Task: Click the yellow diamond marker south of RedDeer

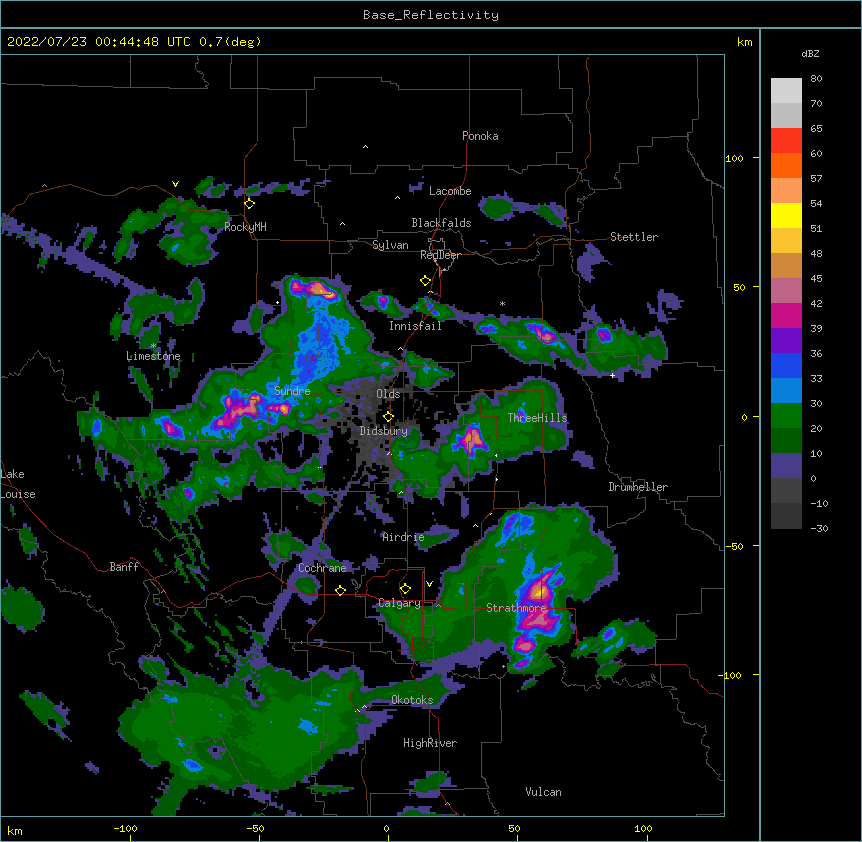Action: pos(426,281)
